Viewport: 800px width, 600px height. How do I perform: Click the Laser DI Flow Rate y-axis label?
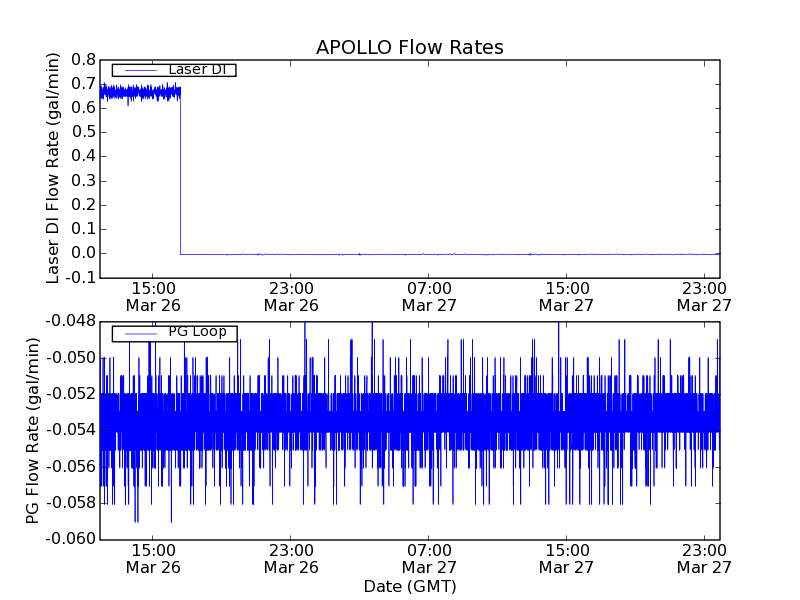pos(55,168)
